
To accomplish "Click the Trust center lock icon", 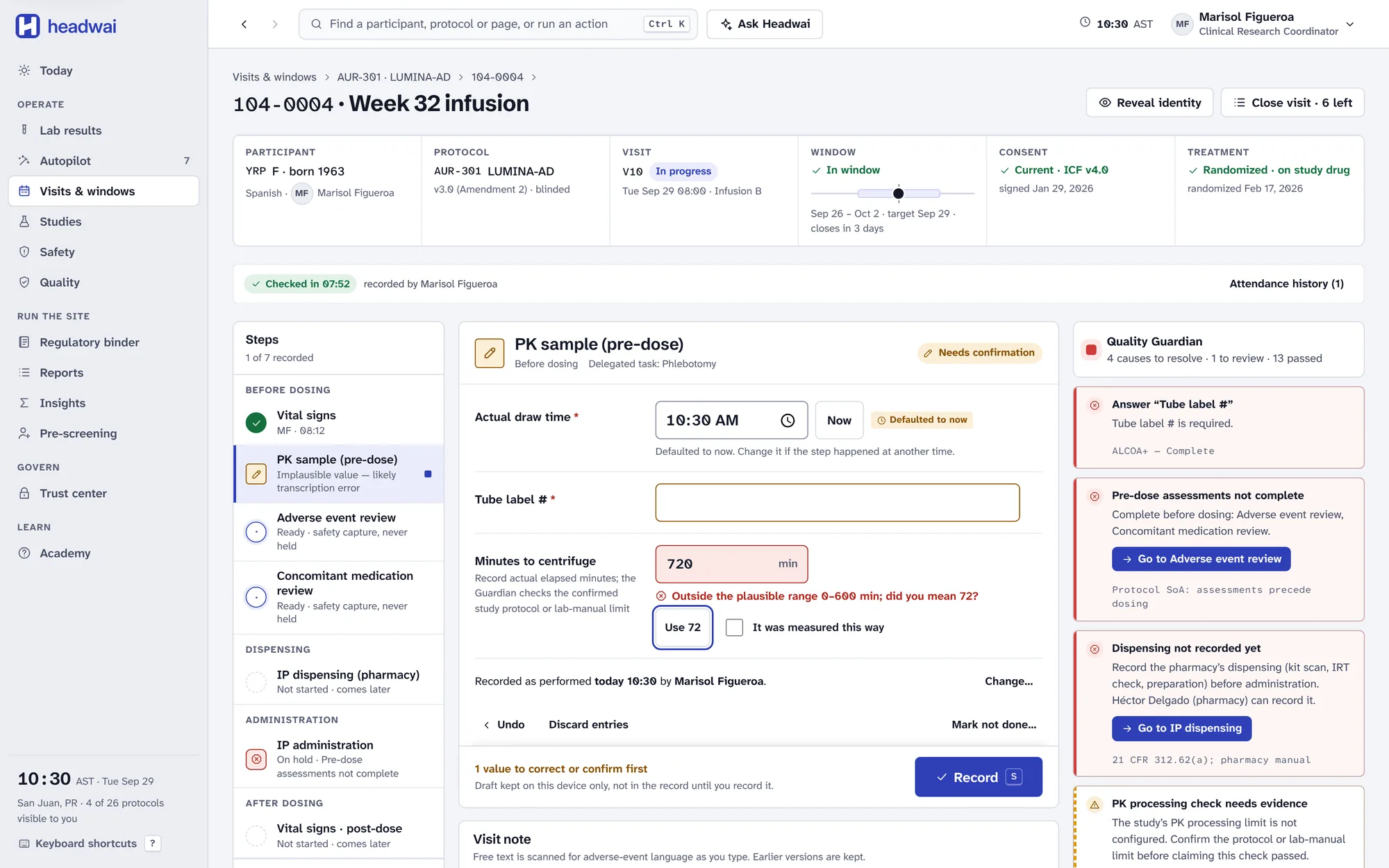I will pos(24,494).
